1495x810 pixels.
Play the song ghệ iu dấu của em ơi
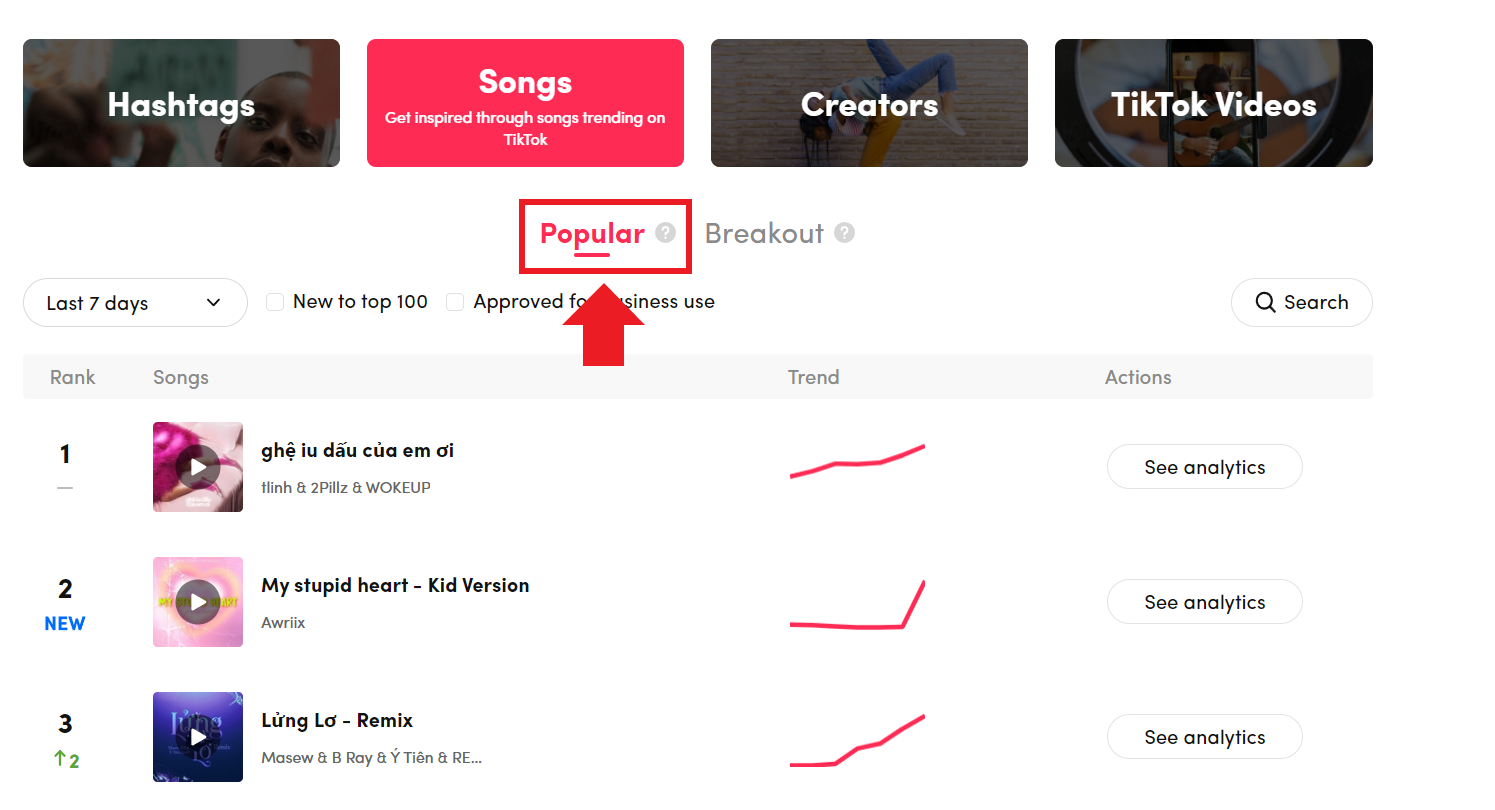(x=198, y=467)
